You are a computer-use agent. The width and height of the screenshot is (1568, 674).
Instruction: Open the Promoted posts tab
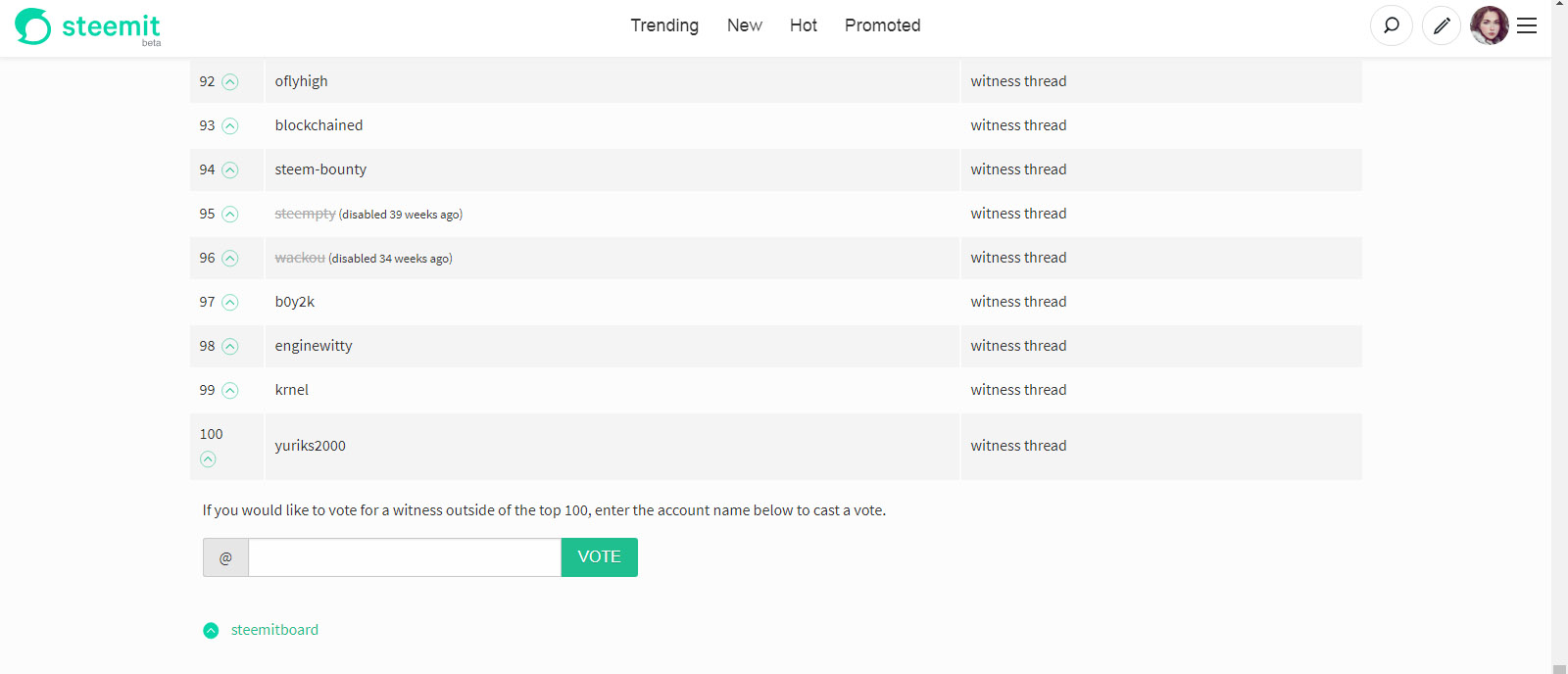[883, 25]
